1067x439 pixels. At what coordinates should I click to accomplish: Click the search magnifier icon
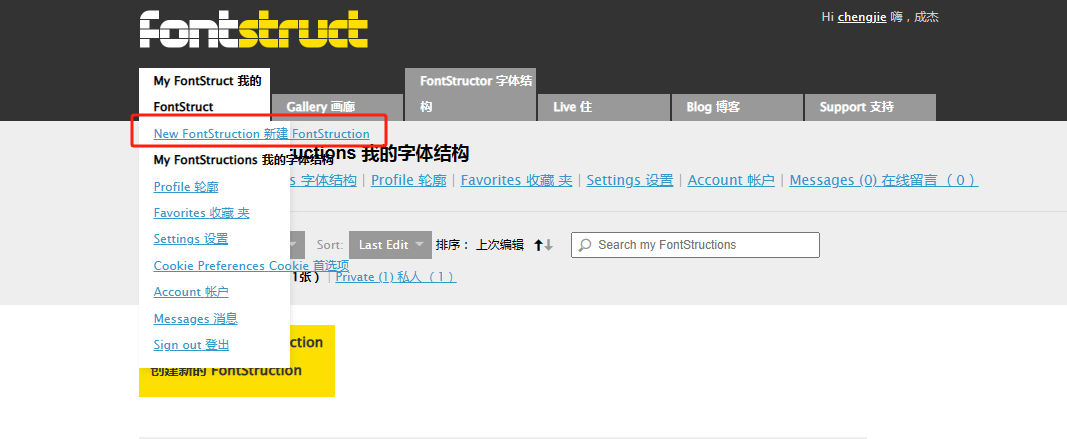pyautogui.click(x=585, y=245)
